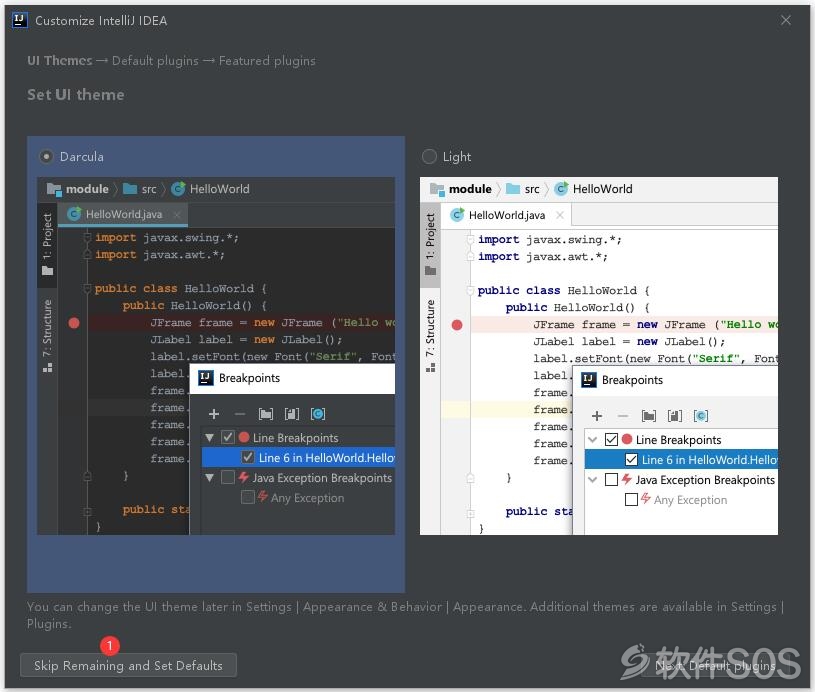Click red breakpoint dot in Darcula gutter
This screenshot has width=815, height=692.
(74, 323)
